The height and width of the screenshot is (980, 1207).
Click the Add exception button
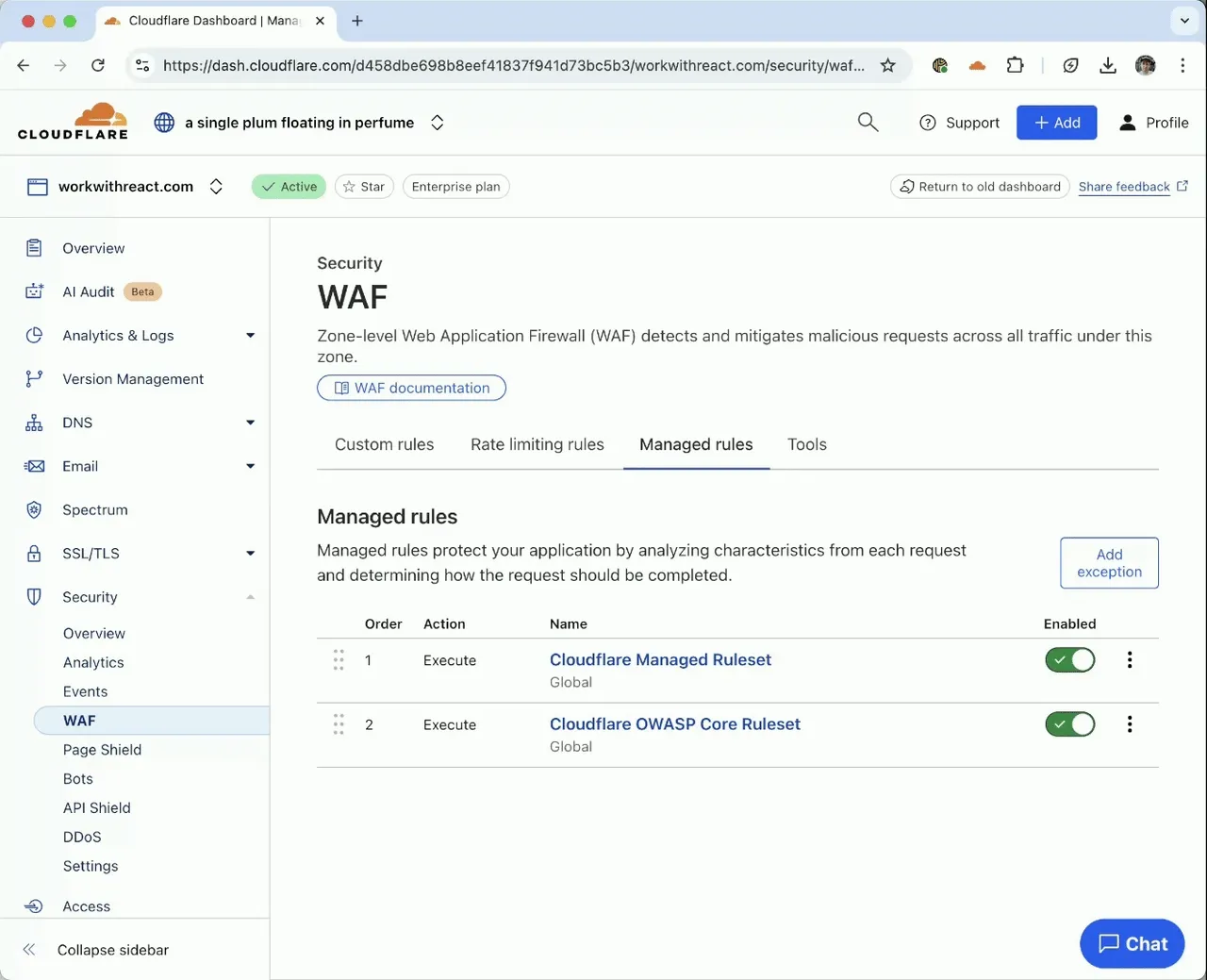(x=1109, y=562)
